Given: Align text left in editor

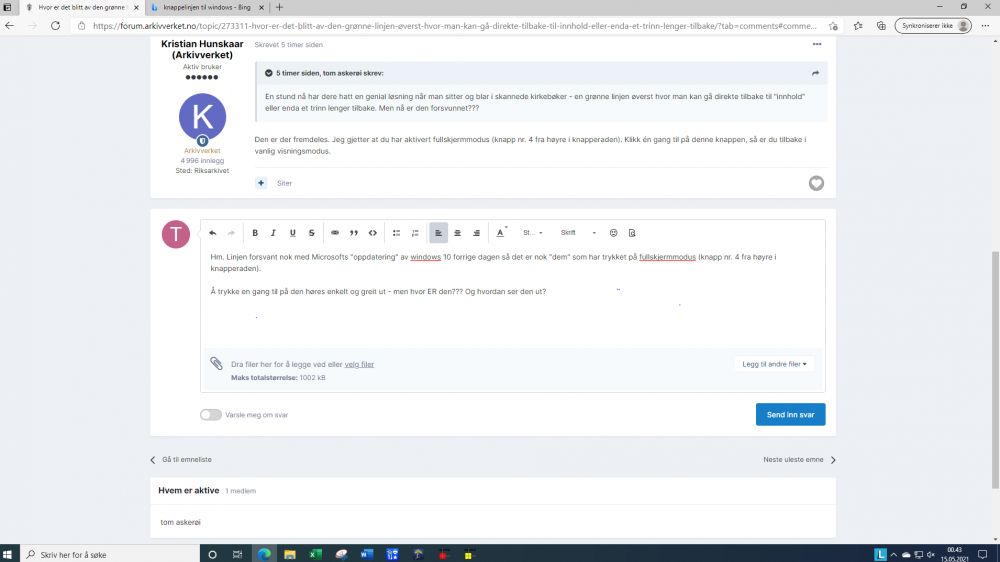Looking at the screenshot, I should (438, 233).
